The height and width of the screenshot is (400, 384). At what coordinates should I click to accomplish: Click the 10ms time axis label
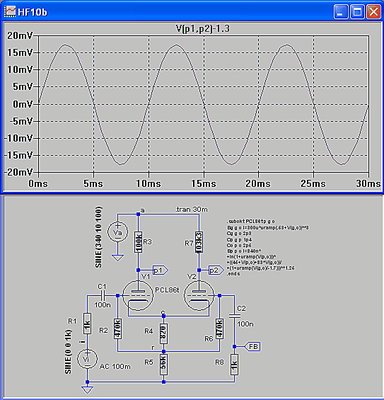[x=148, y=184]
